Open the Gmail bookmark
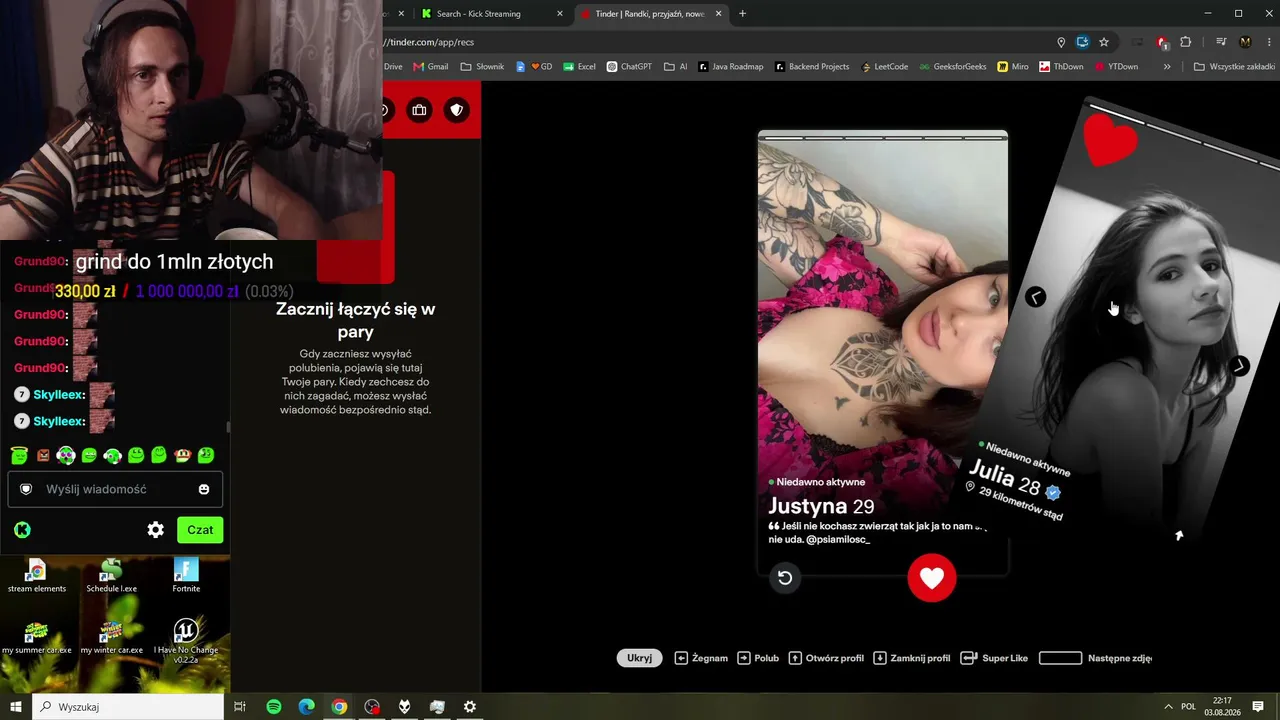 pyautogui.click(x=431, y=67)
